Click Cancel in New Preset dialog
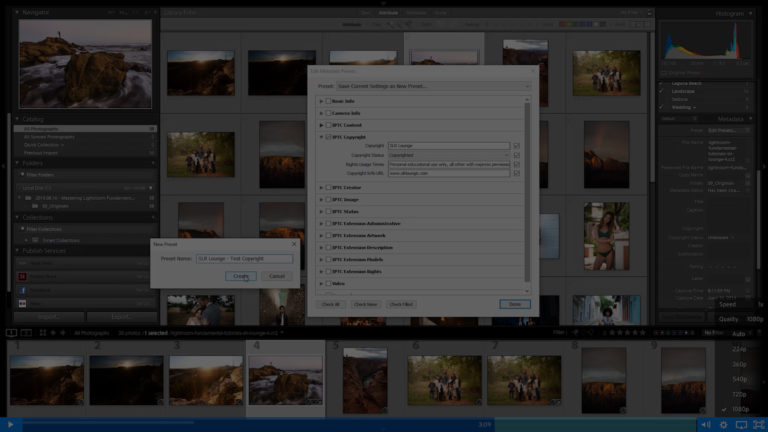The height and width of the screenshot is (432, 768). tap(277, 276)
